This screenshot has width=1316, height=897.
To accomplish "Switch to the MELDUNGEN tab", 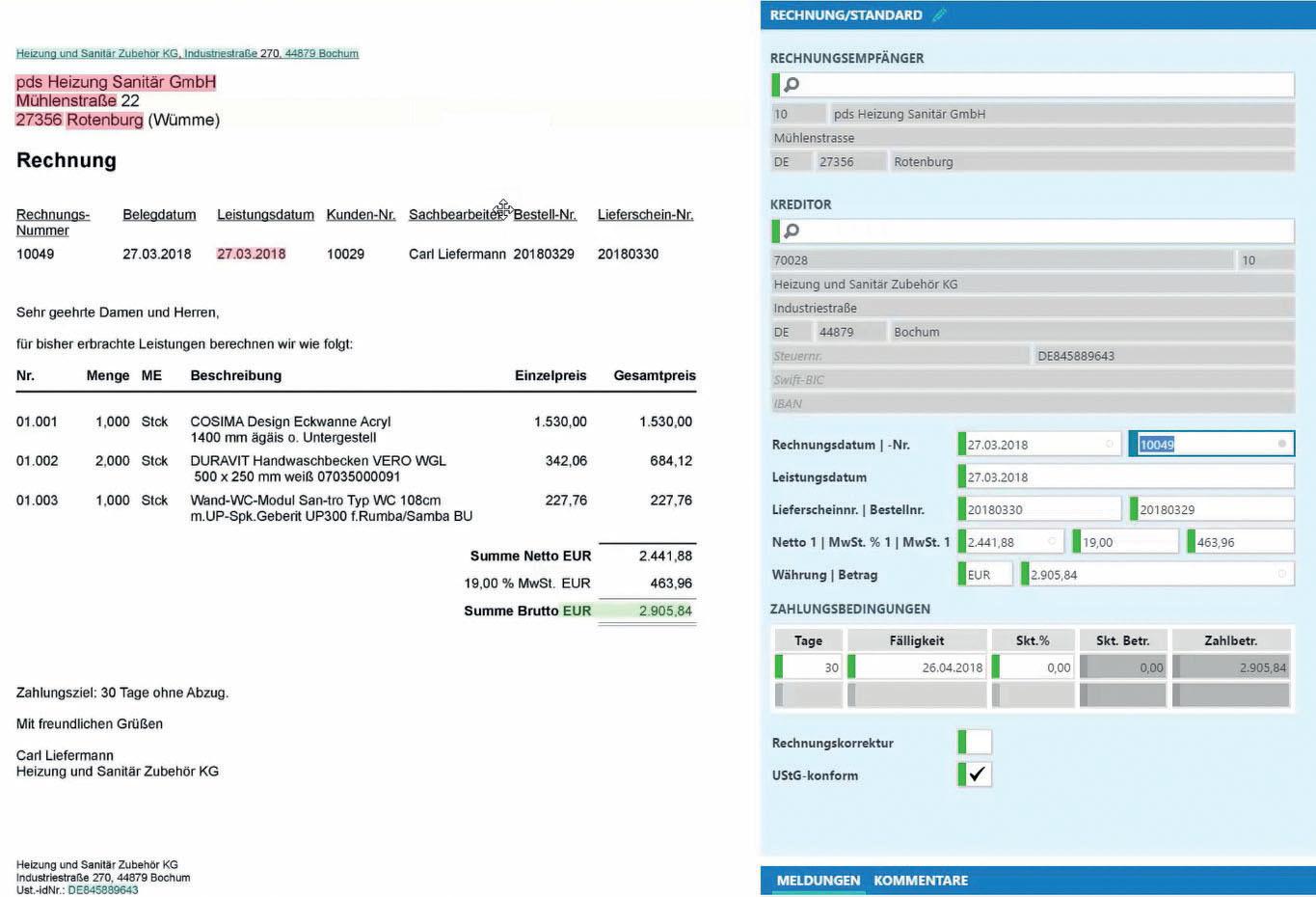I will [x=818, y=881].
